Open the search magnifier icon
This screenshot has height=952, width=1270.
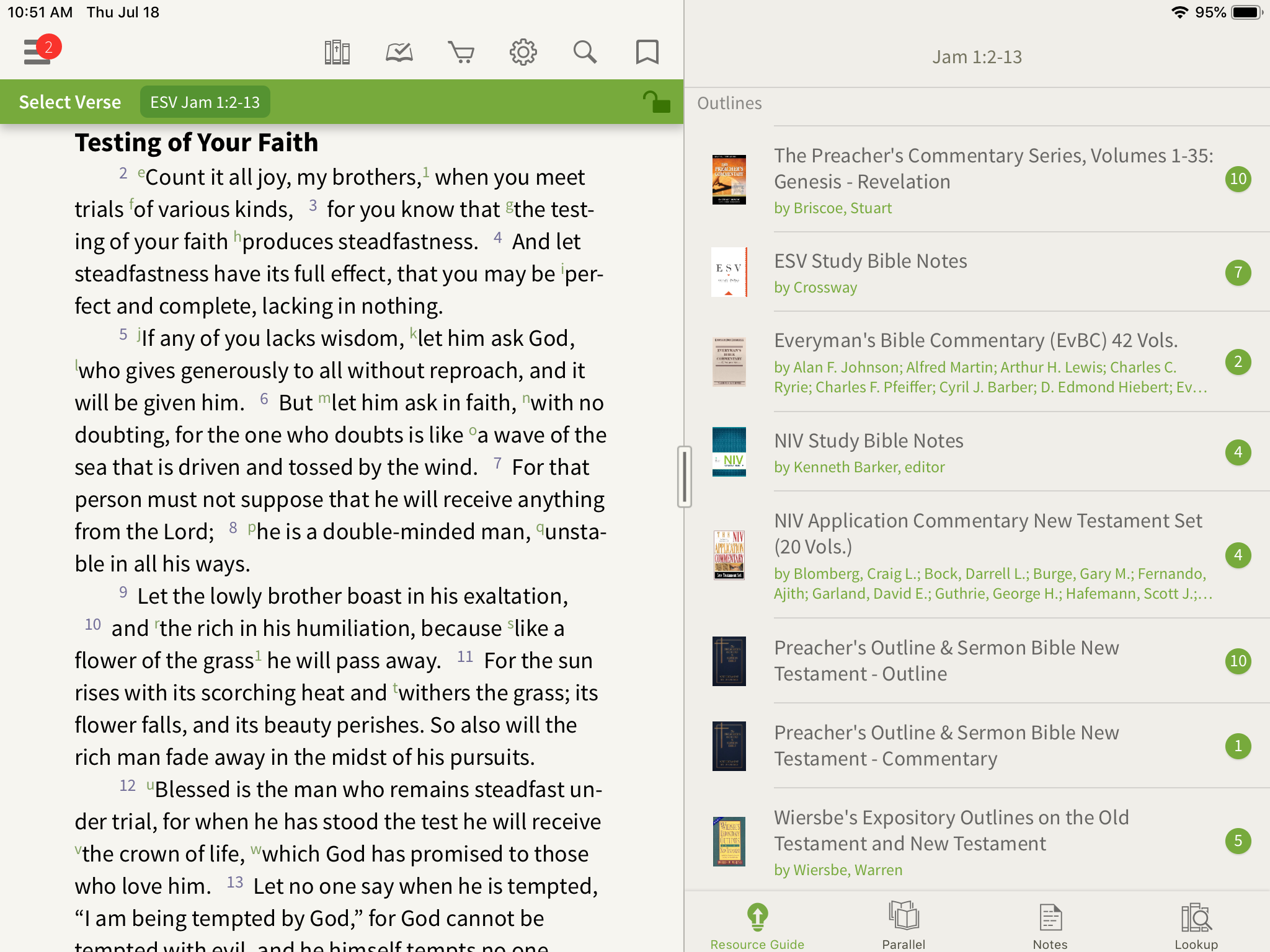[585, 53]
